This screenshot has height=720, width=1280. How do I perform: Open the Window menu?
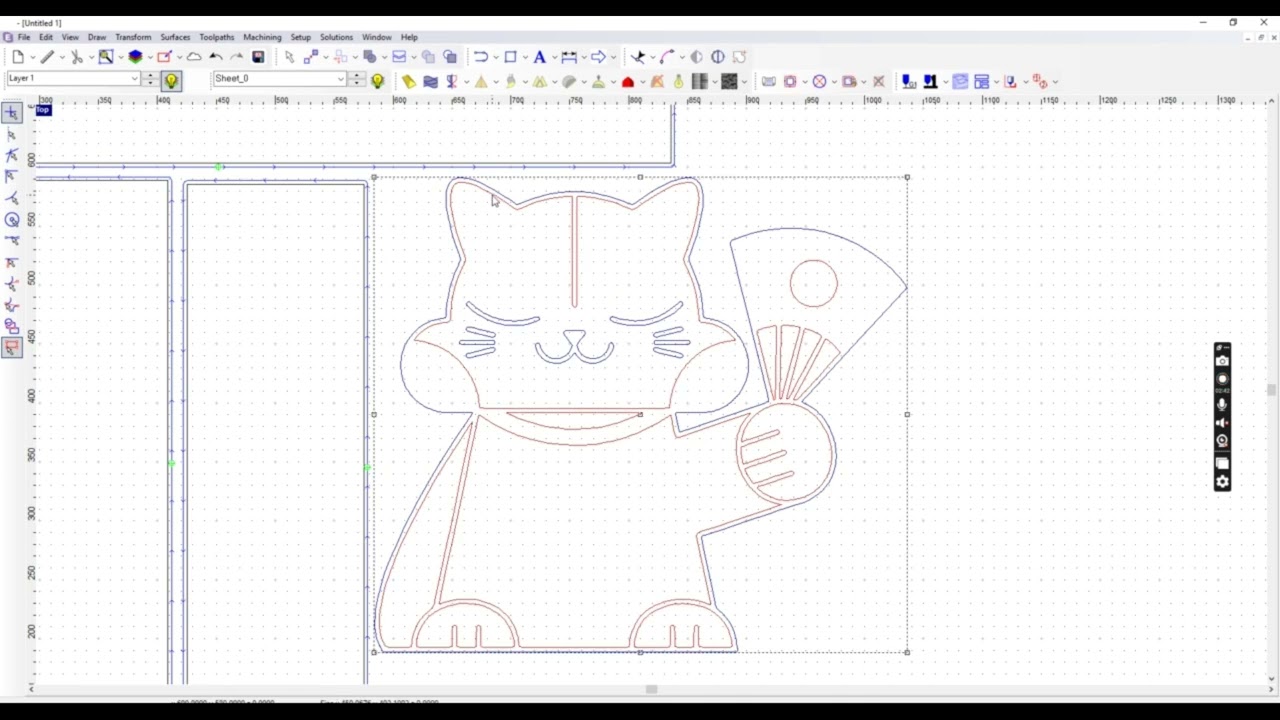tap(377, 37)
